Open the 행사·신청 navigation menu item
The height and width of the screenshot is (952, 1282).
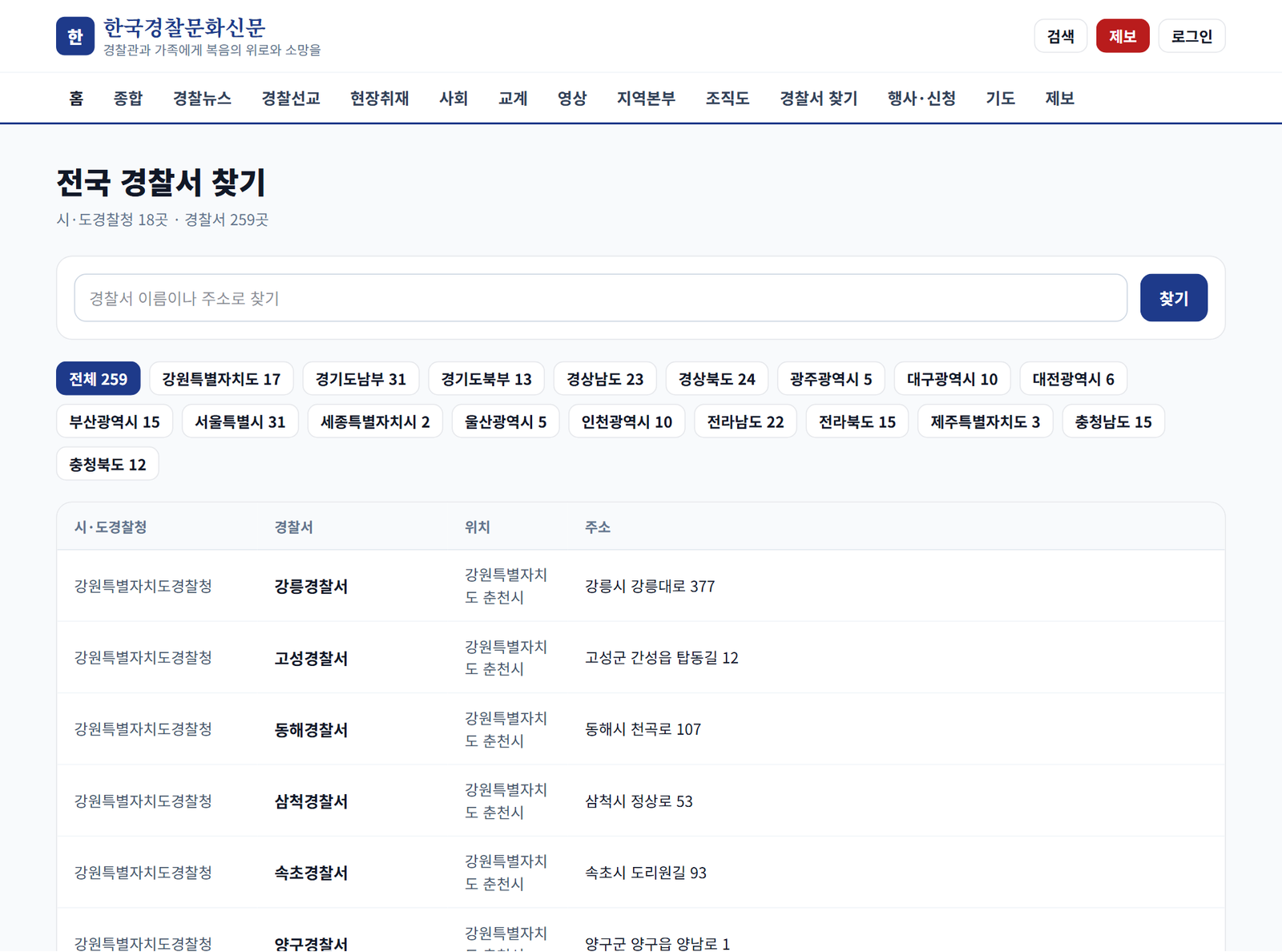point(921,98)
